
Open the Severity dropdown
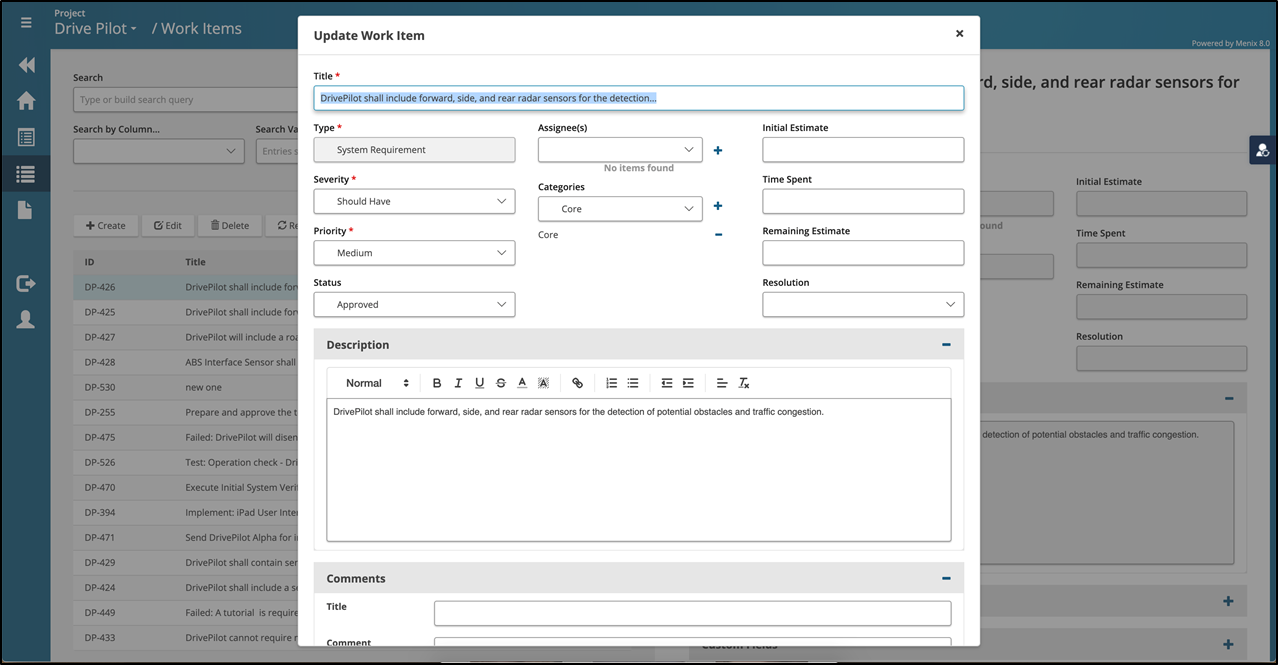pyautogui.click(x=414, y=202)
